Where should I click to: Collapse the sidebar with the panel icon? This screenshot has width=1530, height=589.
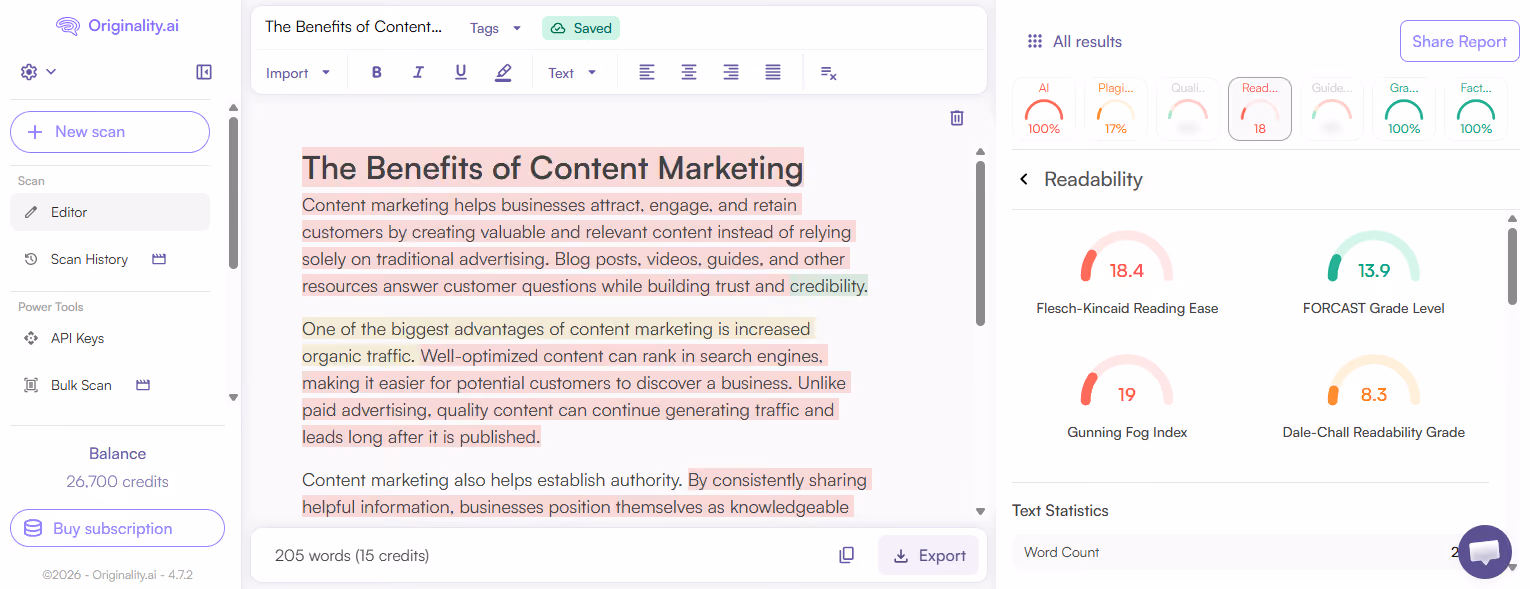click(x=204, y=72)
